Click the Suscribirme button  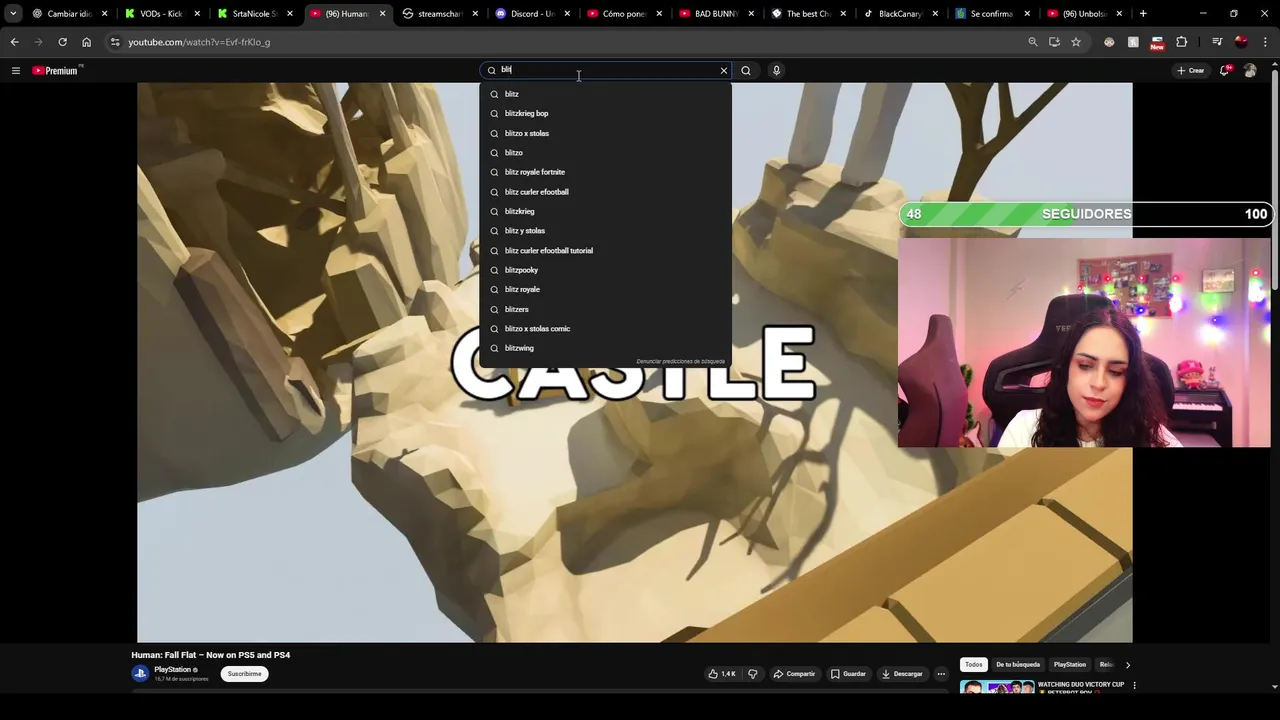click(244, 674)
